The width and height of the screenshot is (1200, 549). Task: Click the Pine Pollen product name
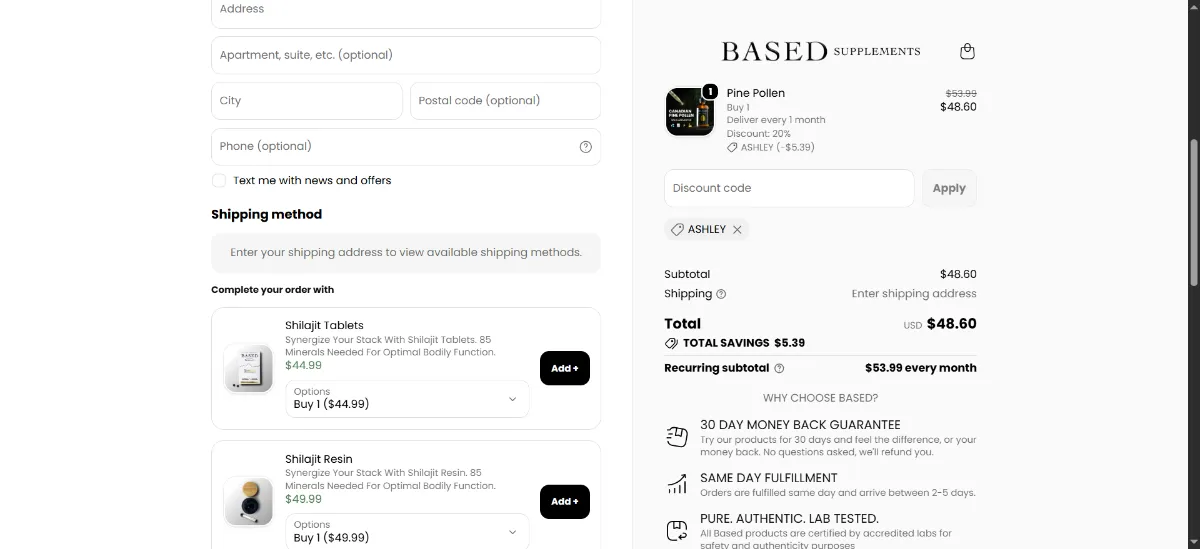pyautogui.click(x=756, y=93)
